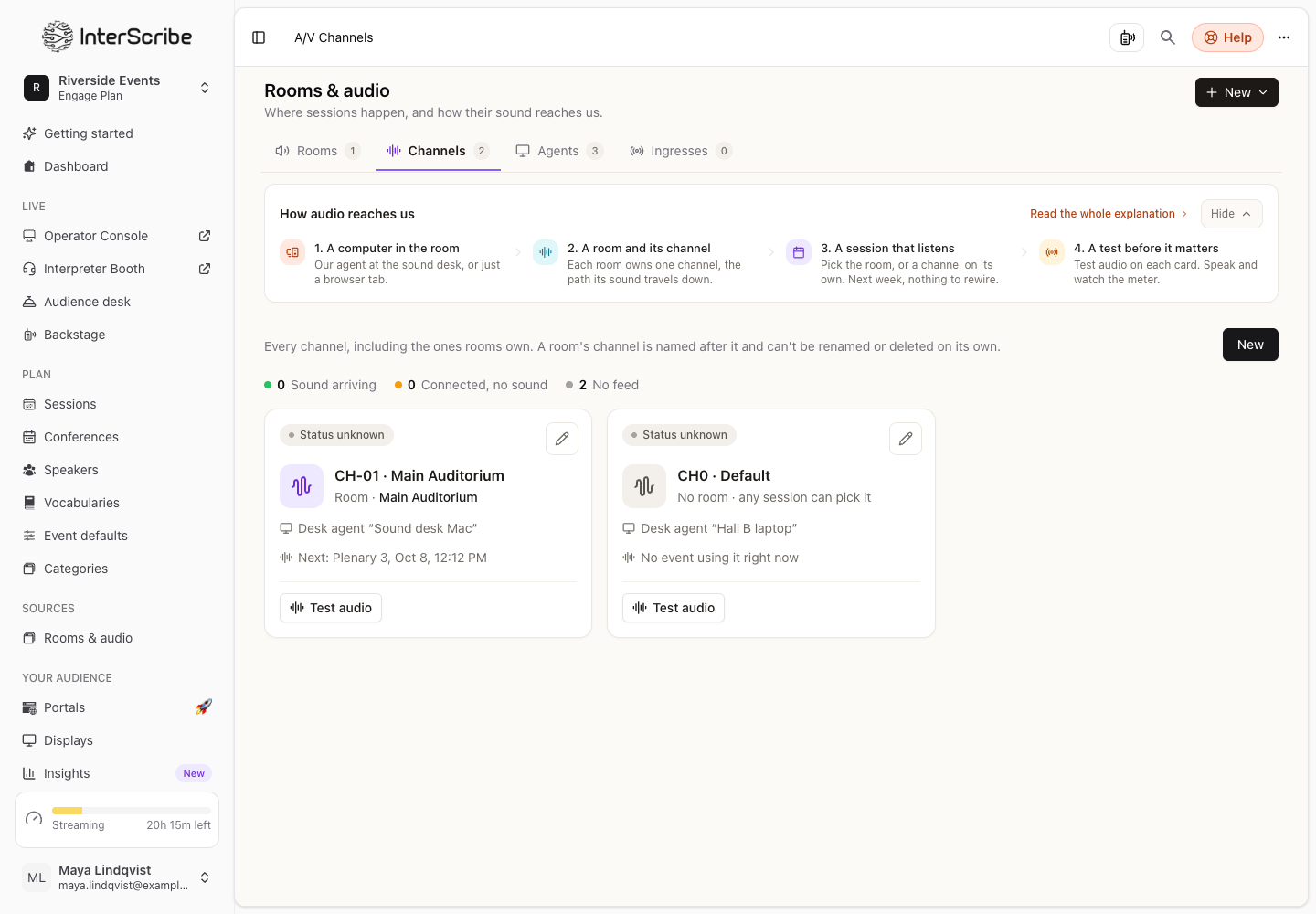Viewport: 1316px width, 914px height.
Task: Open the three-dot more options menu
Action: tap(1284, 37)
